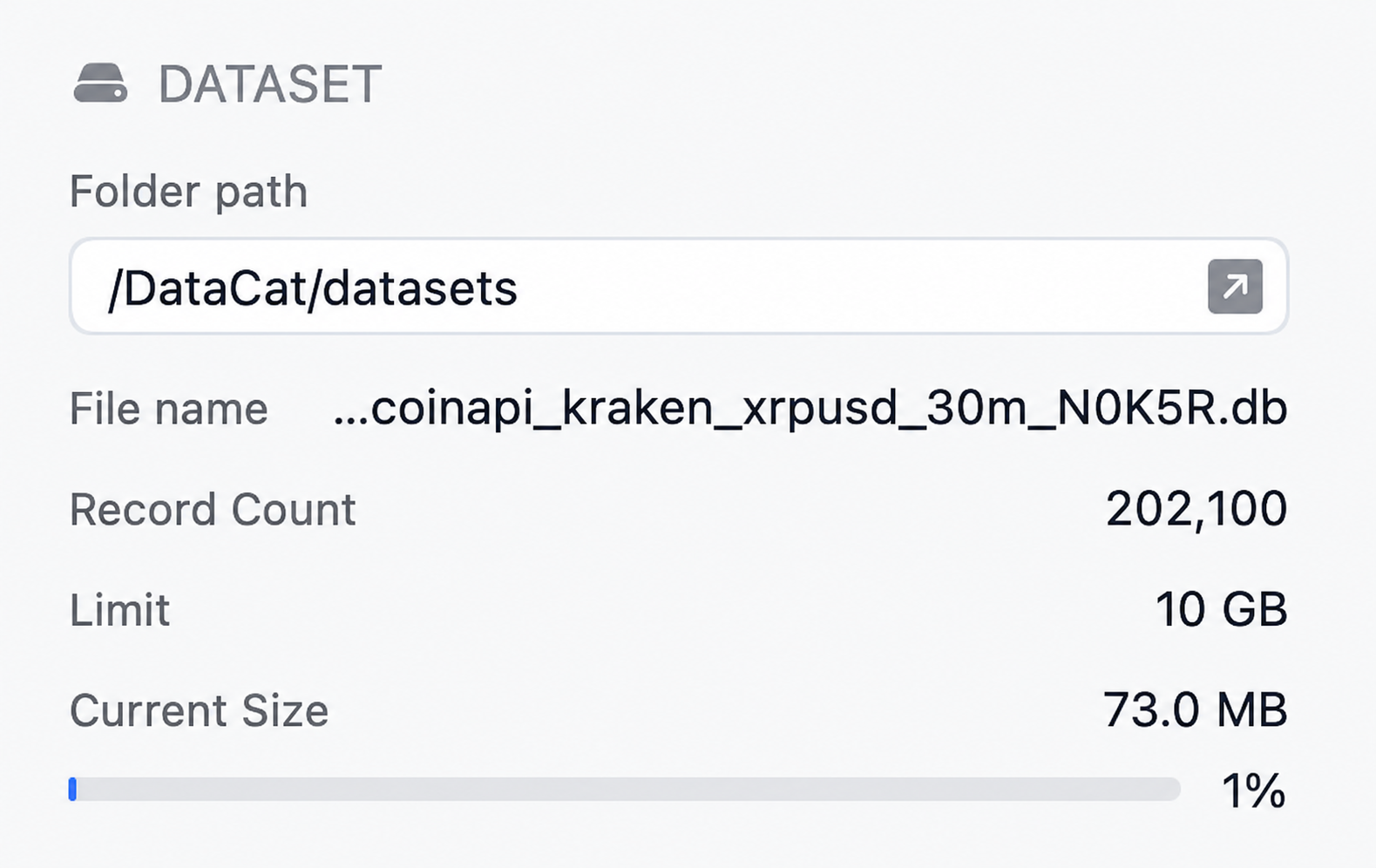Select the DATASET section heading

(x=269, y=85)
